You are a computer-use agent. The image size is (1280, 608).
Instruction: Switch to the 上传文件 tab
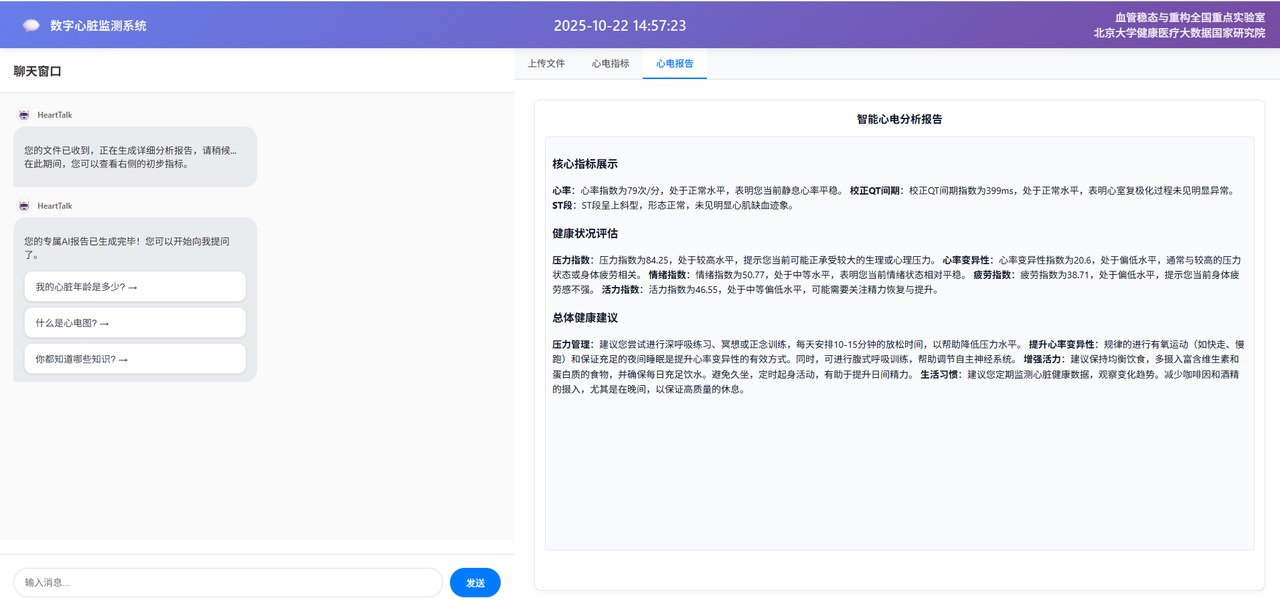tap(546, 63)
